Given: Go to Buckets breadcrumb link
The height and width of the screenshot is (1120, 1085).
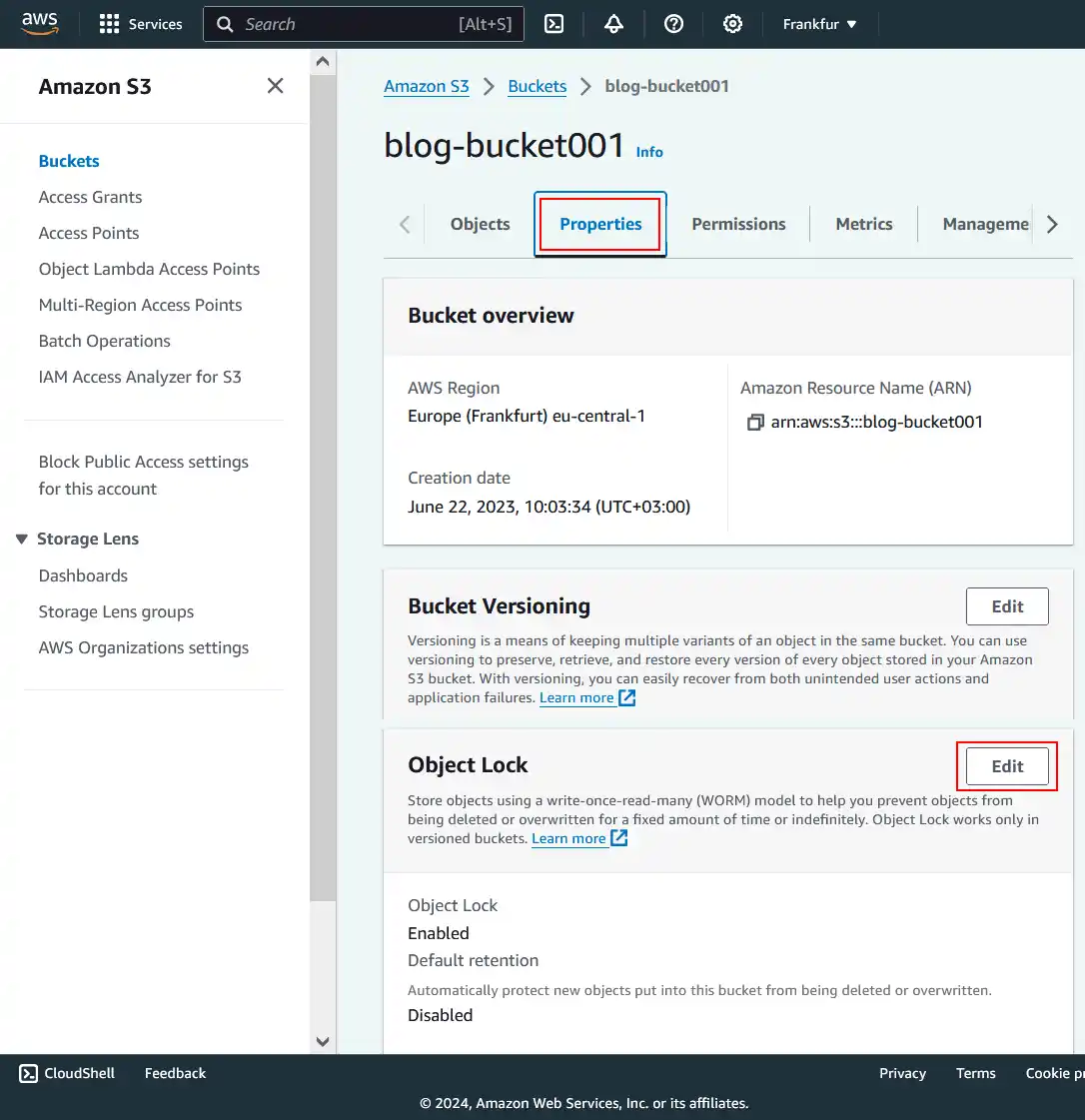Looking at the screenshot, I should pos(538,87).
